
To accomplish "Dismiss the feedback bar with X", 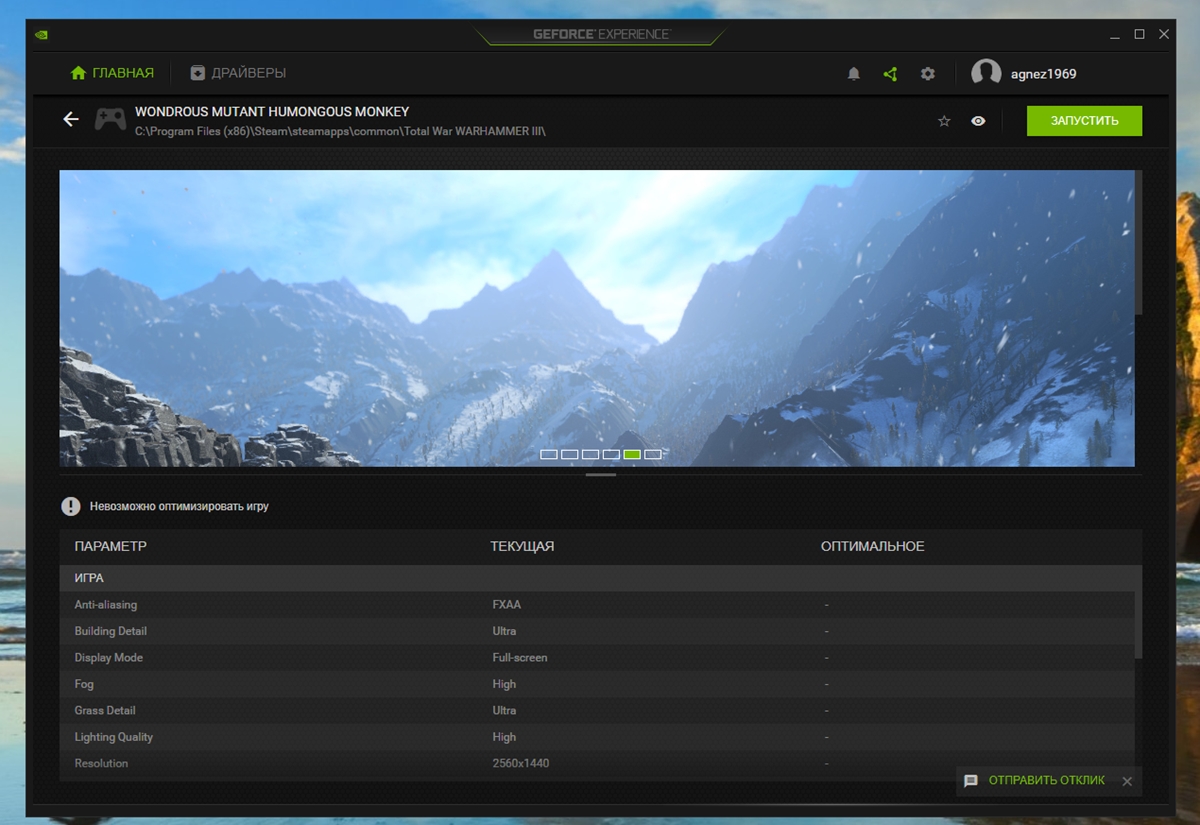I will click(x=1127, y=781).
